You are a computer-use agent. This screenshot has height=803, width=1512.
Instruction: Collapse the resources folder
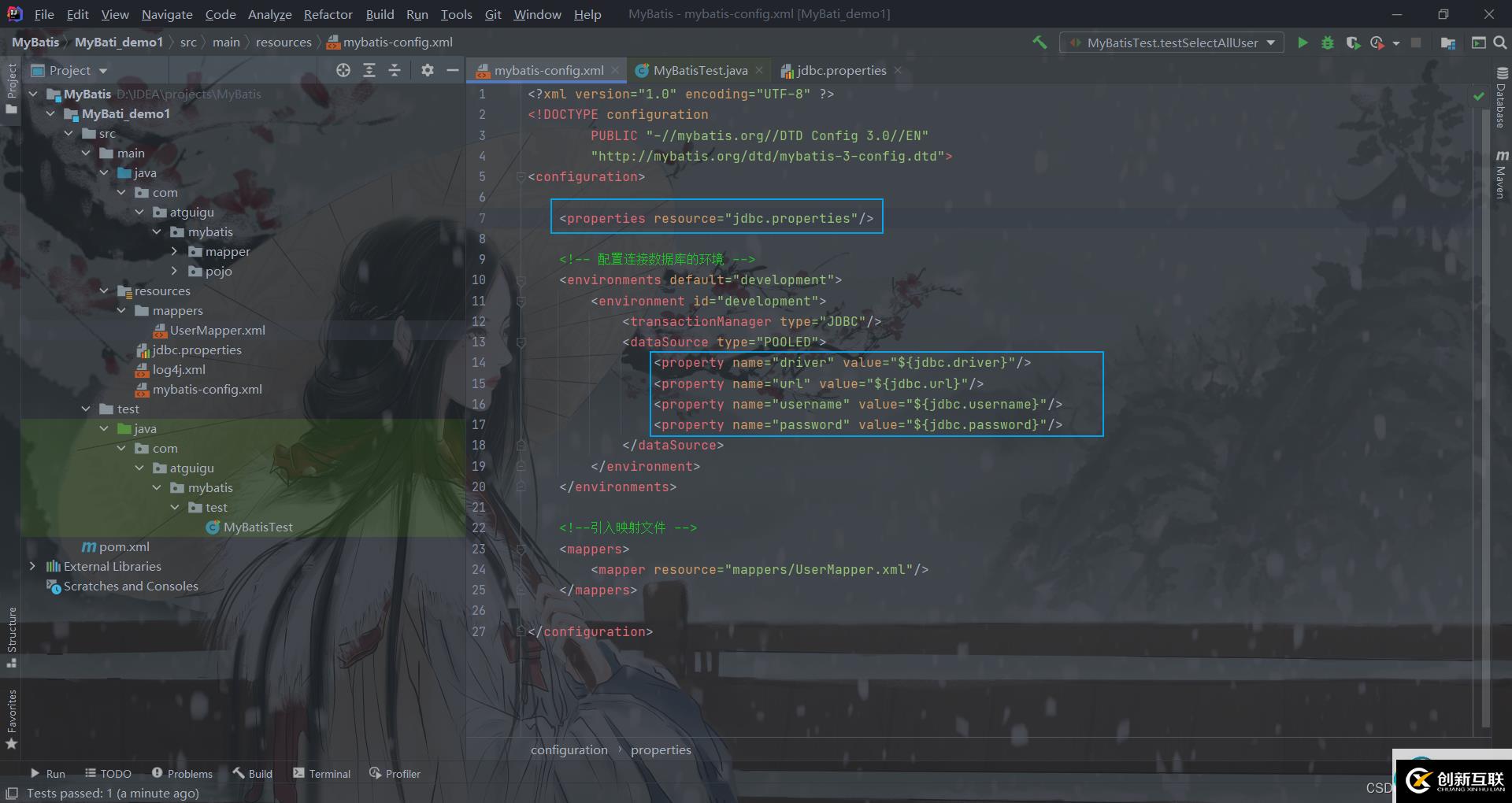104,290
